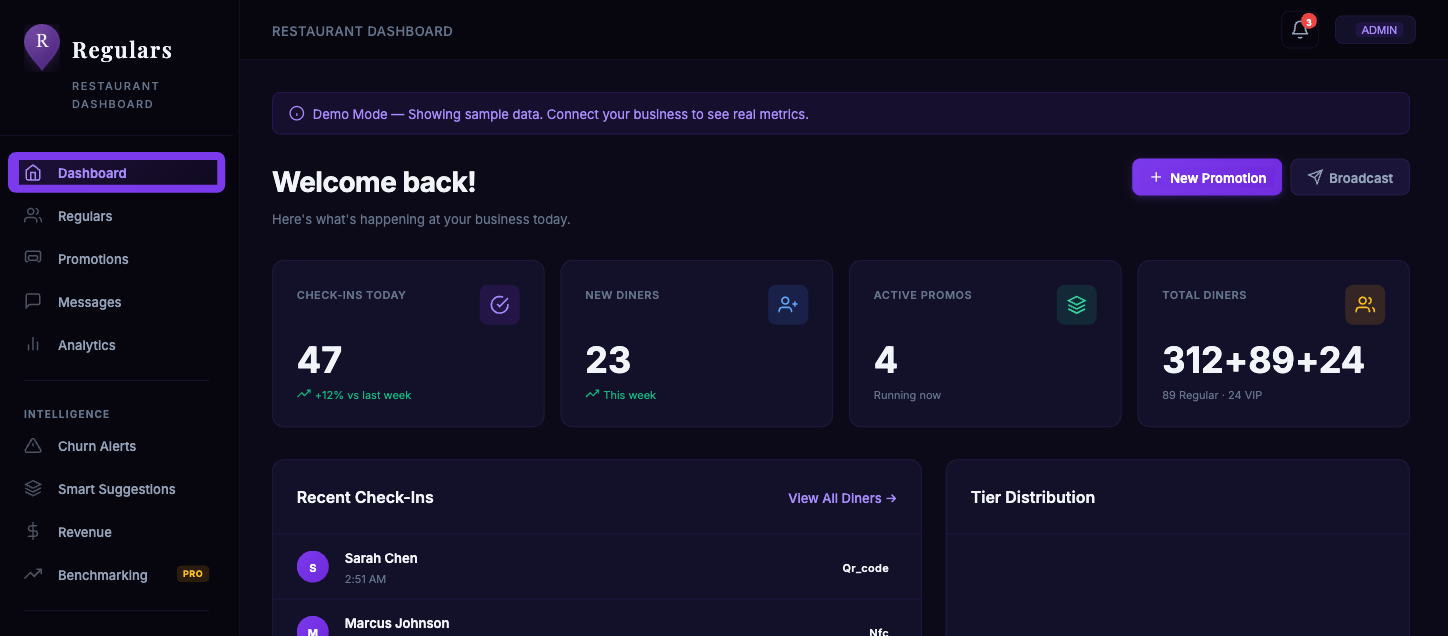Click the Analytics bar-chart icon
Image resolution: width=1448 pixels, height=636 pixels.
(x=33, y=344)
